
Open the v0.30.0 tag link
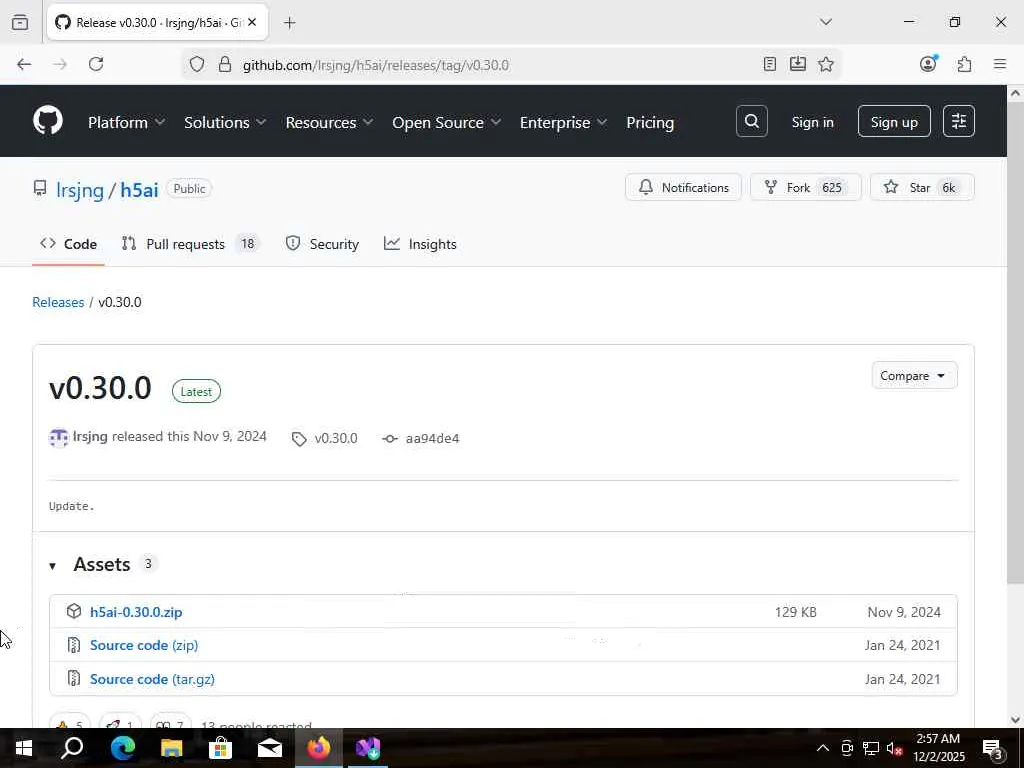[336, 438]
